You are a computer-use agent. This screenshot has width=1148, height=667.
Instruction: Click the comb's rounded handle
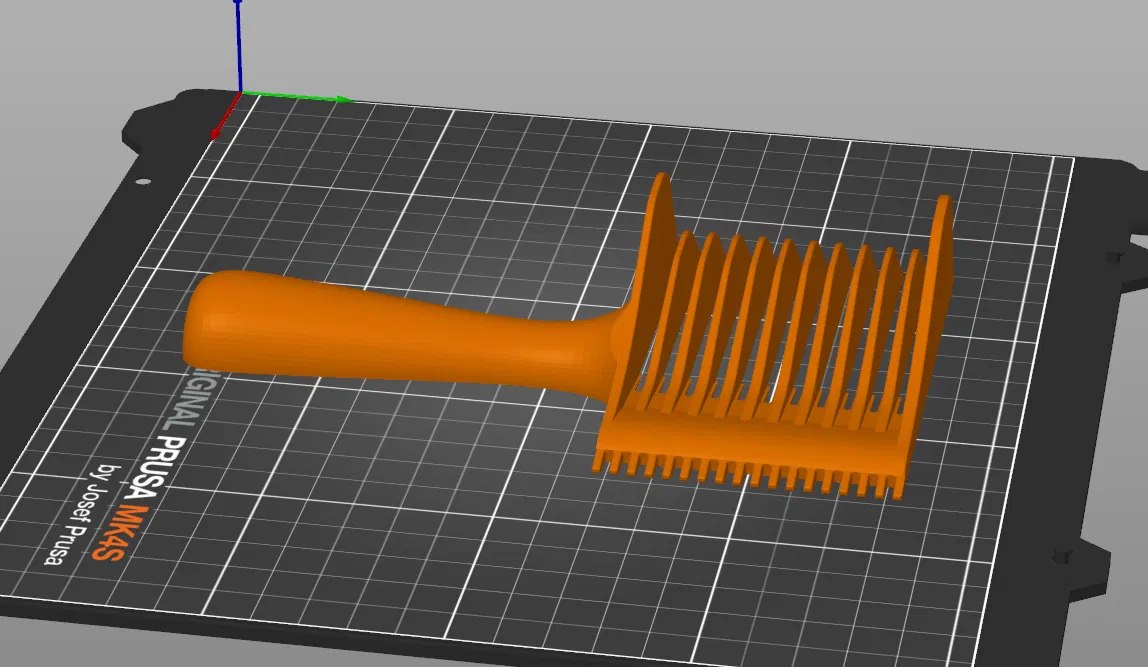coord(399,332)
